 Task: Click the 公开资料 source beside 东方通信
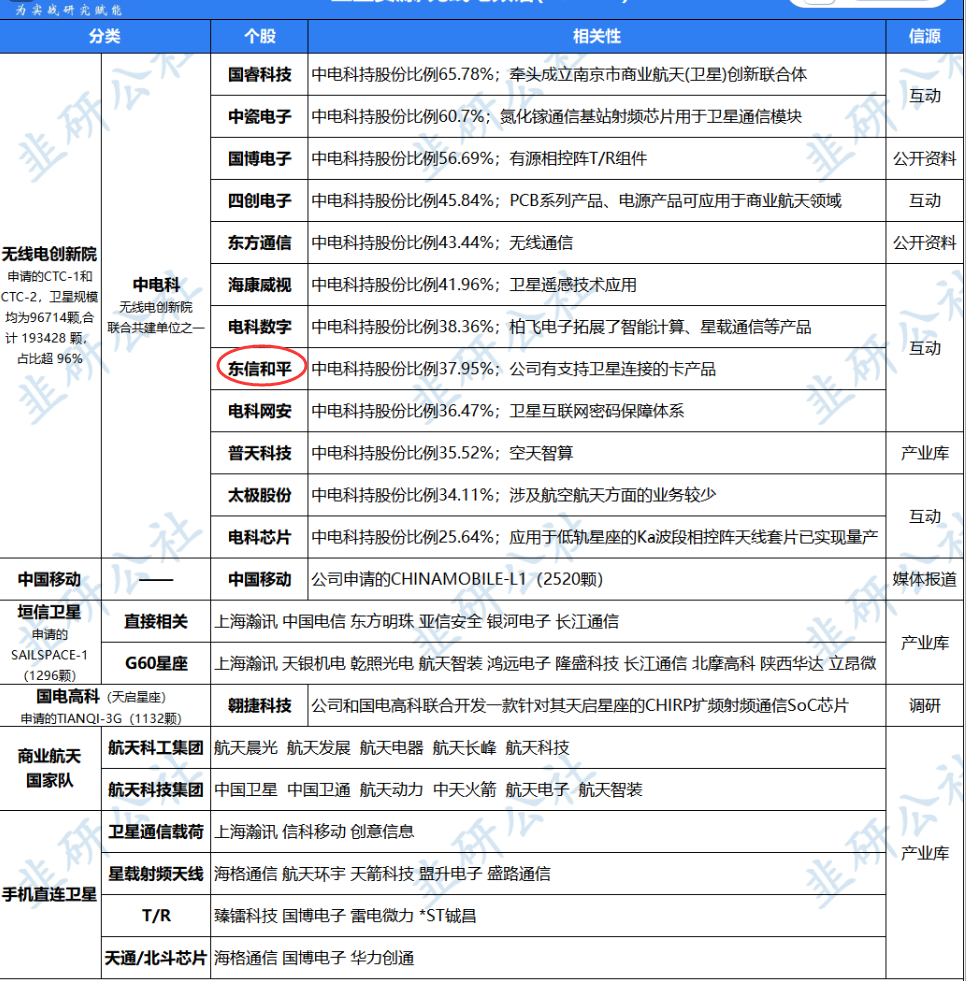[925, 243]
